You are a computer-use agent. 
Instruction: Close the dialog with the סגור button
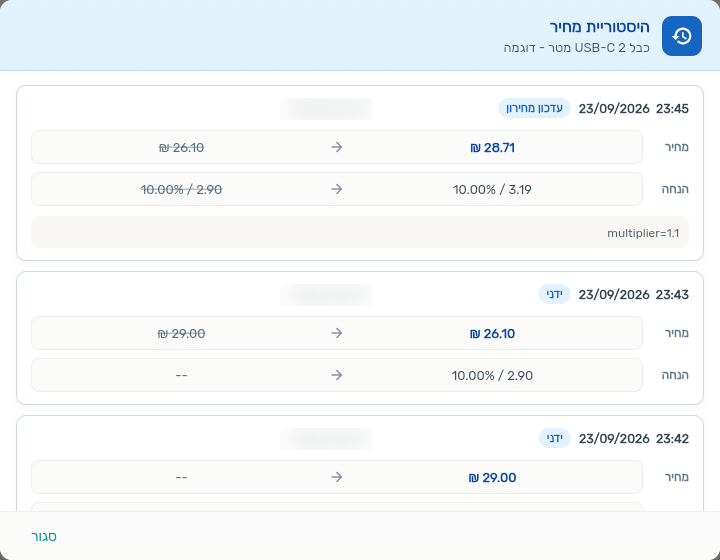pos(44,536)
